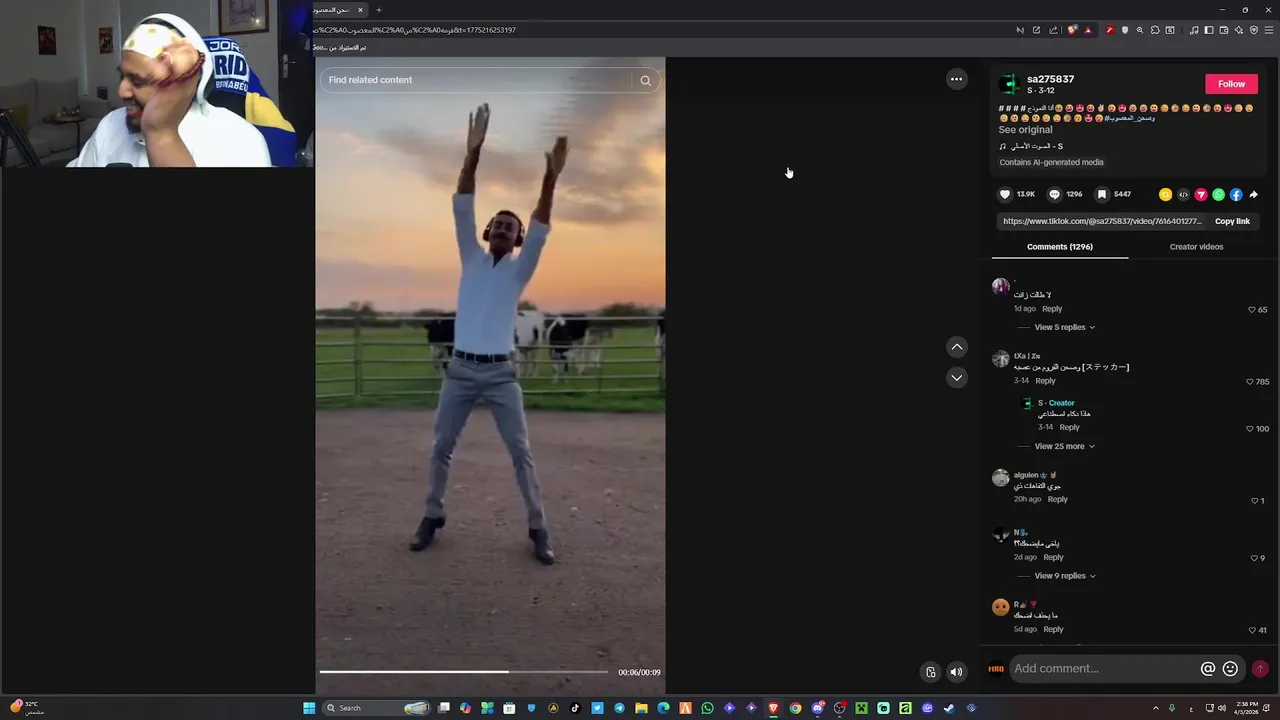Like the comment showing 9 likes
The height and width of the screenshot is (720, 1280).
1254,558
